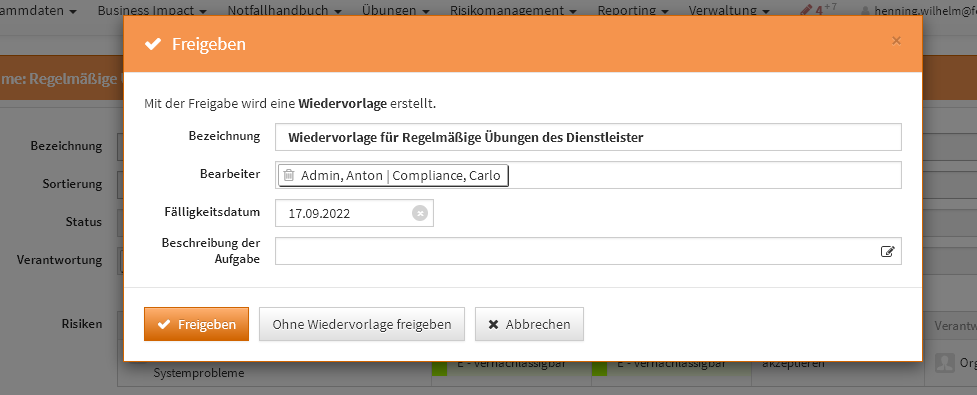The width and height of the screenshot is (977, 395).
Task: Click the person avatar icon in risk row
Action: pyautogui.click(x=945, y=363)
